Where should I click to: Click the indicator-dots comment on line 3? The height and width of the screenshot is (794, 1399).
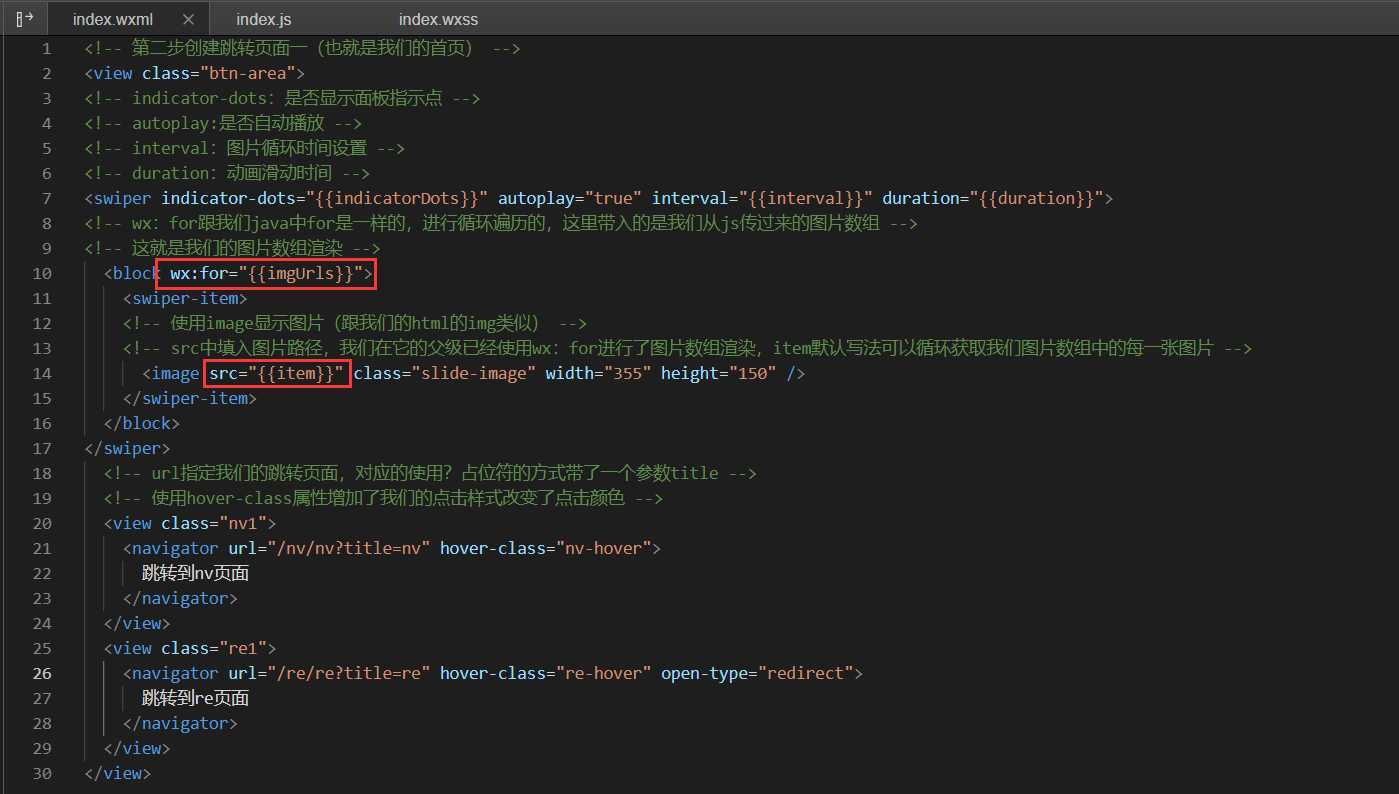[282, 98]
